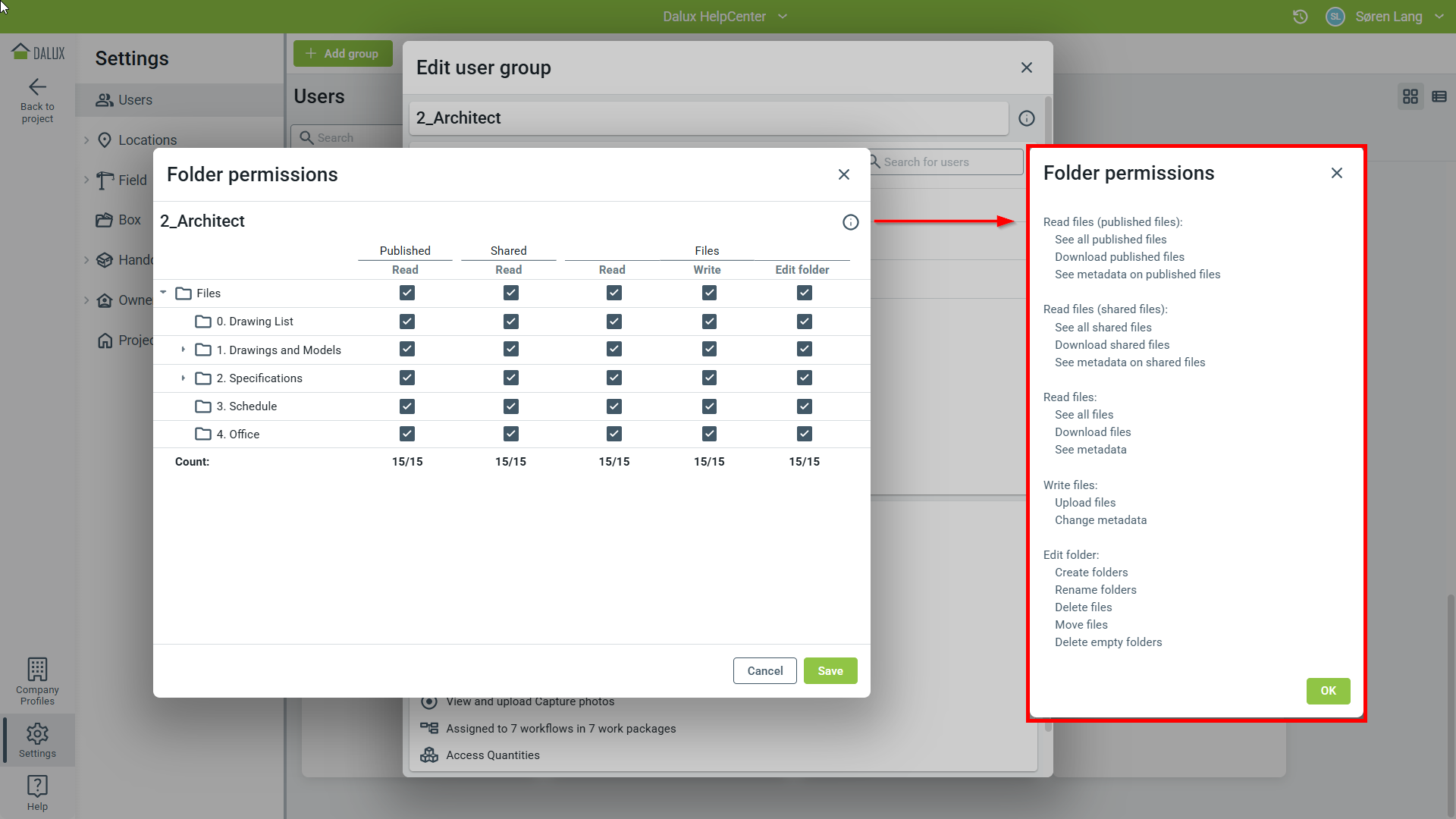Open Locations in the settings menu
Screen dimensions: 1456x819
tap(147, 140)
